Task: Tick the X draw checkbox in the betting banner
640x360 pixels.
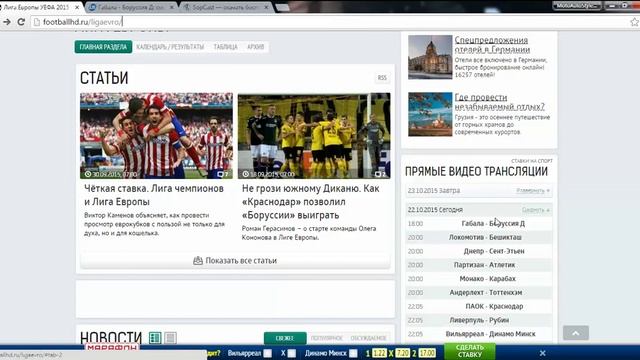Action: (291, 353)
